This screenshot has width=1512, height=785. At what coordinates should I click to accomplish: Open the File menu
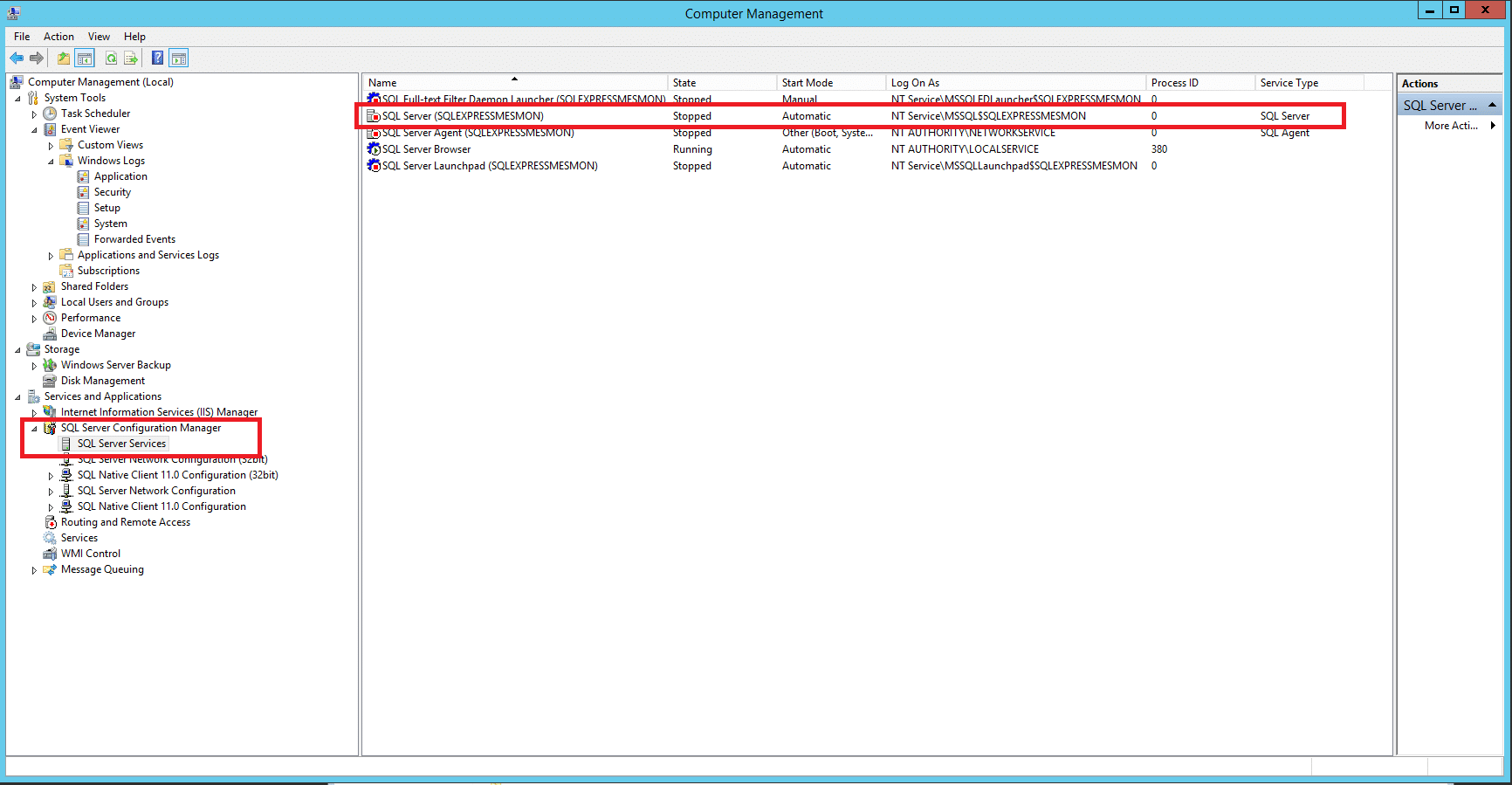point(22,37)
